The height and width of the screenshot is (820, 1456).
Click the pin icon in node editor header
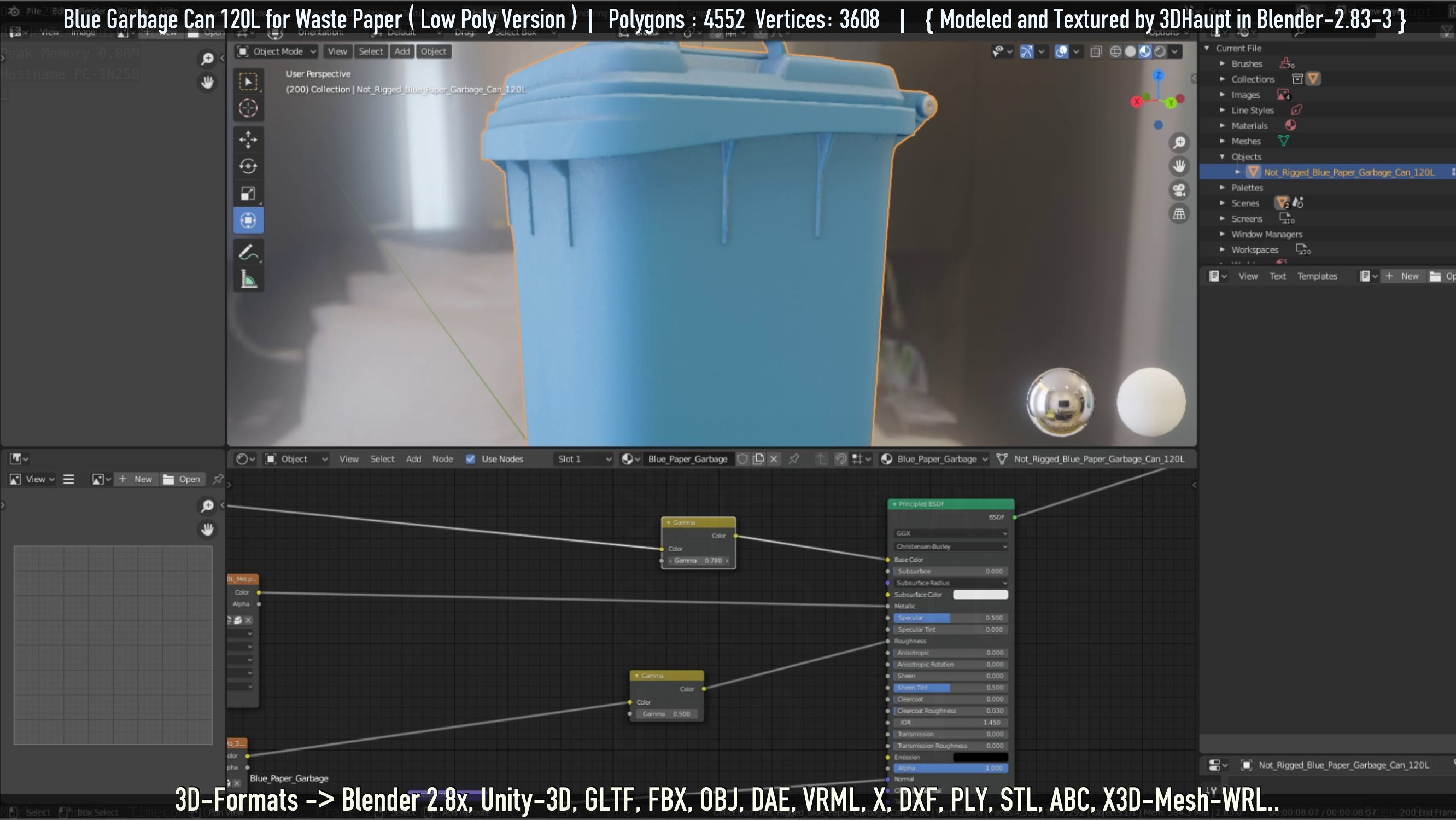click(x=794, y=459)
